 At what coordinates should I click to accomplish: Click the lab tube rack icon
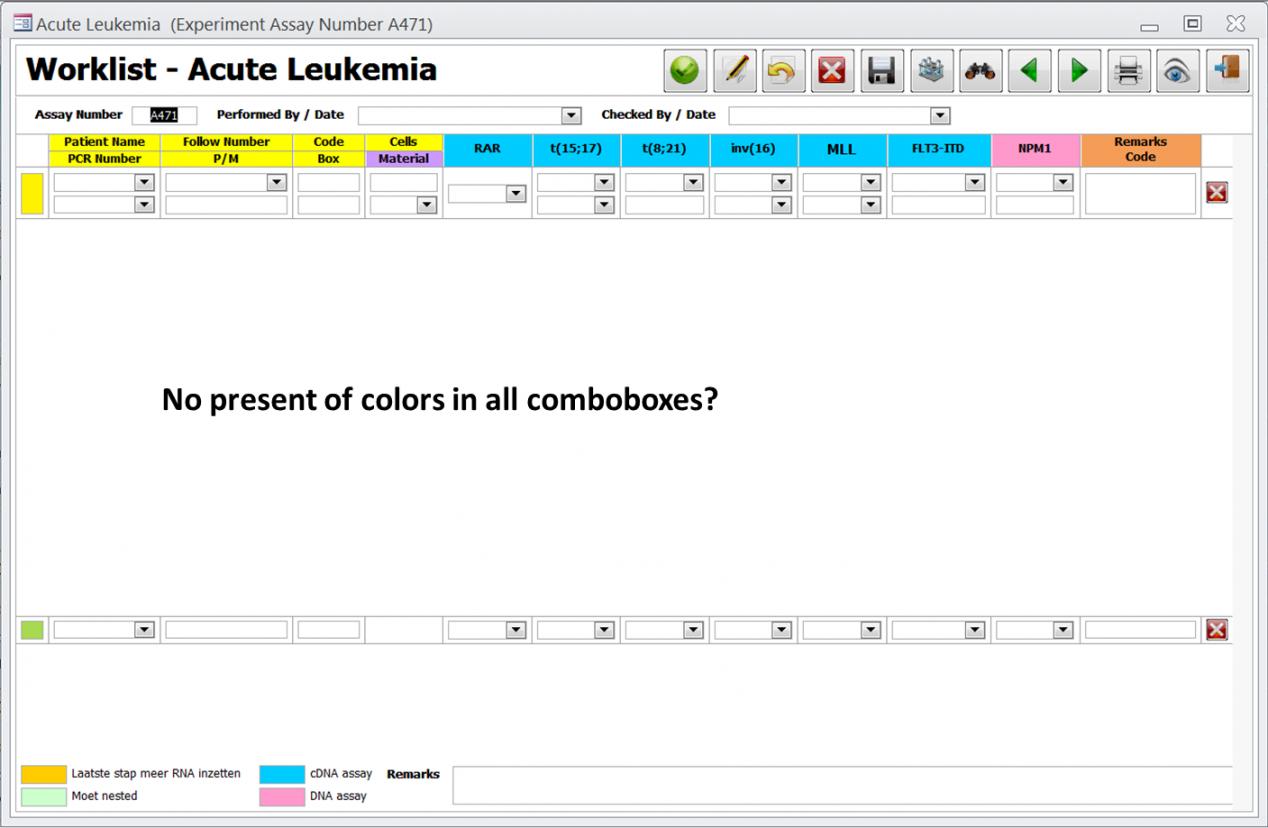[932, 71]
